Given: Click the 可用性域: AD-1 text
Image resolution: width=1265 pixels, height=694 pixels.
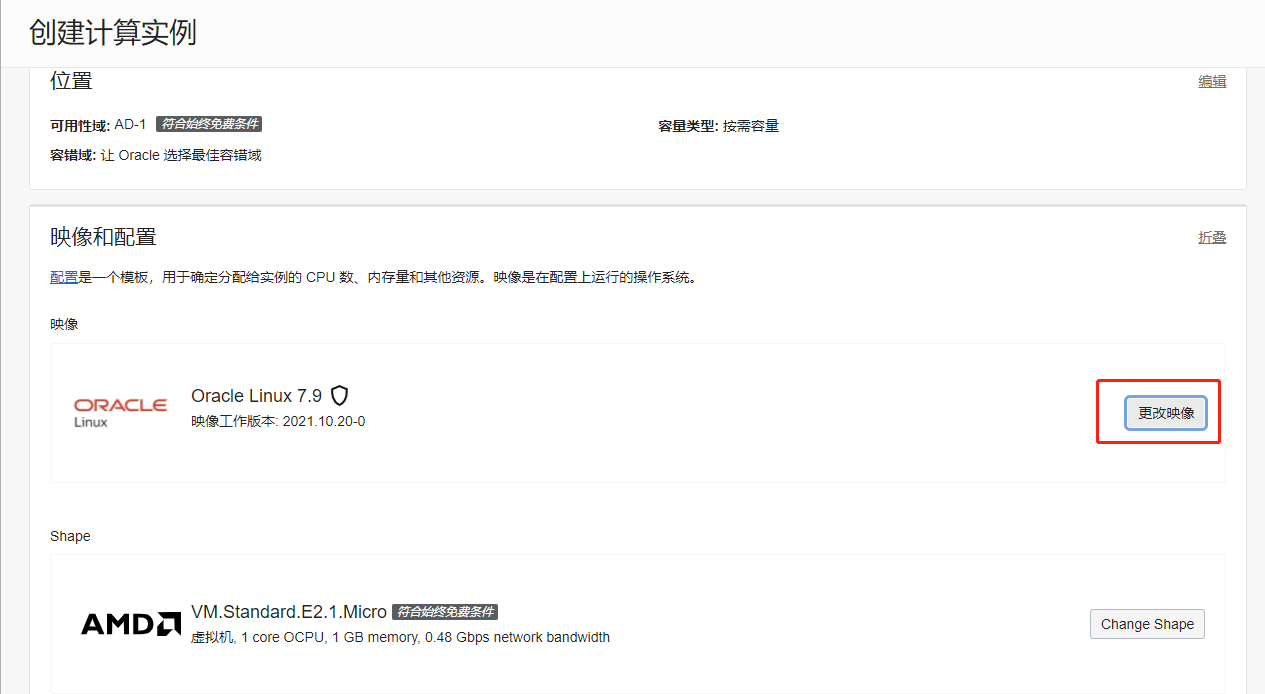Looking at the screenshot, I should 98,125.
